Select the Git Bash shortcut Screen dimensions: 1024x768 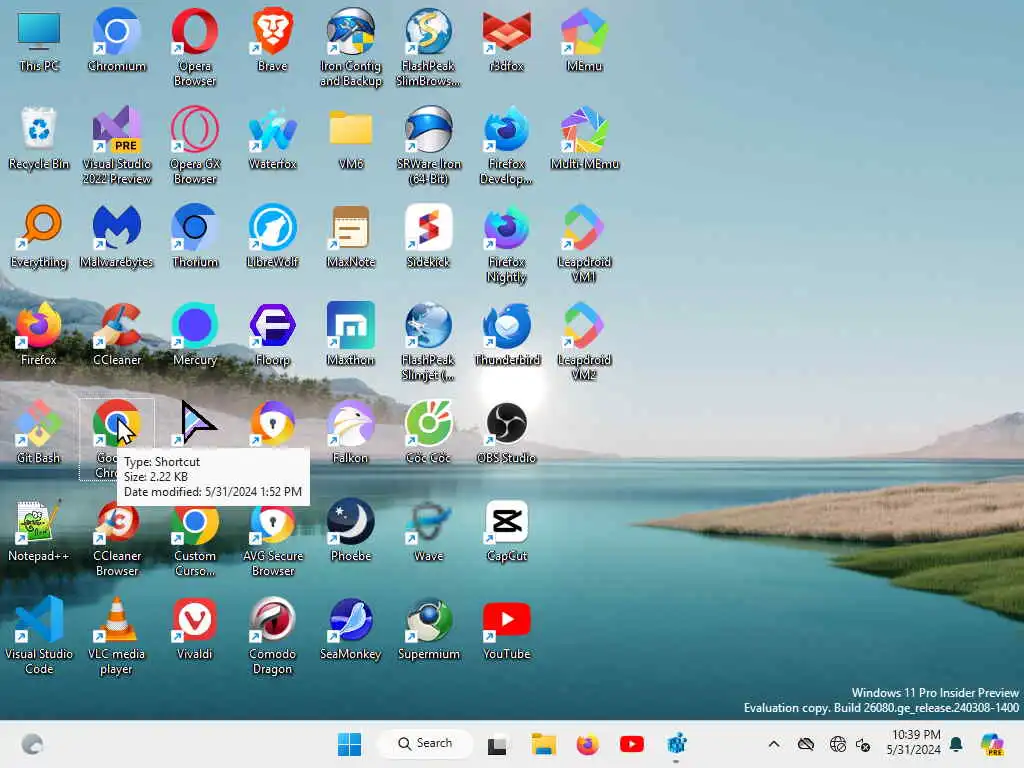click(x=39, y=431)
